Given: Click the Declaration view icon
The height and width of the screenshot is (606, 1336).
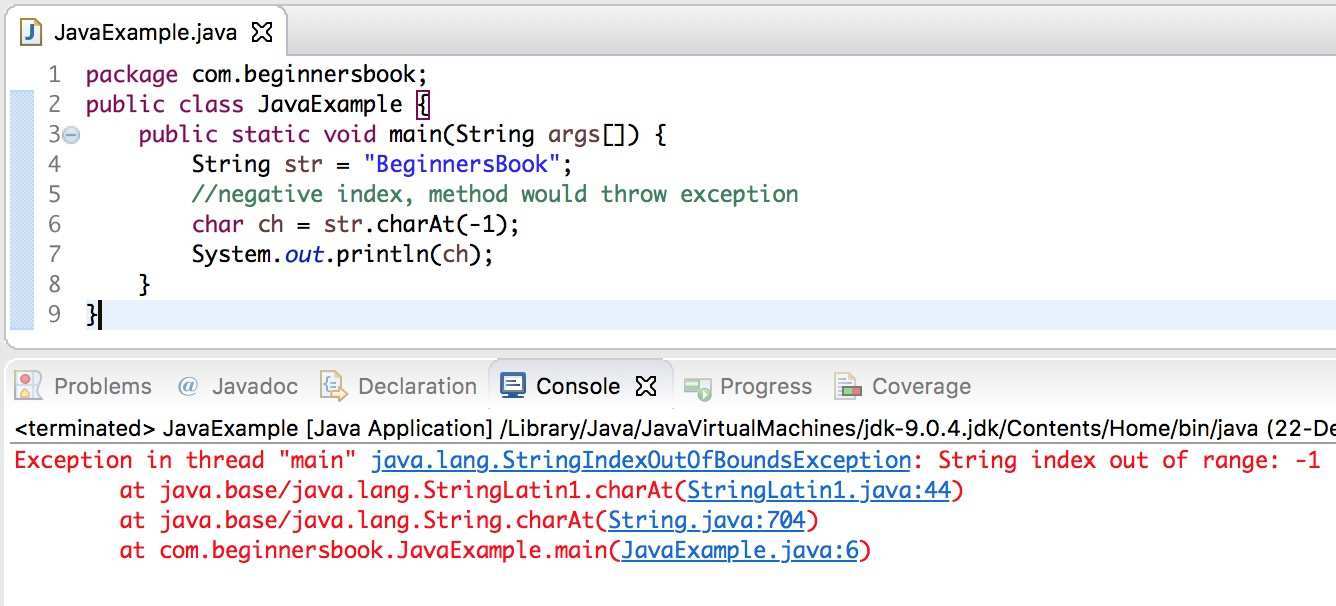Looking at the screenshot, I should [333, 386].
